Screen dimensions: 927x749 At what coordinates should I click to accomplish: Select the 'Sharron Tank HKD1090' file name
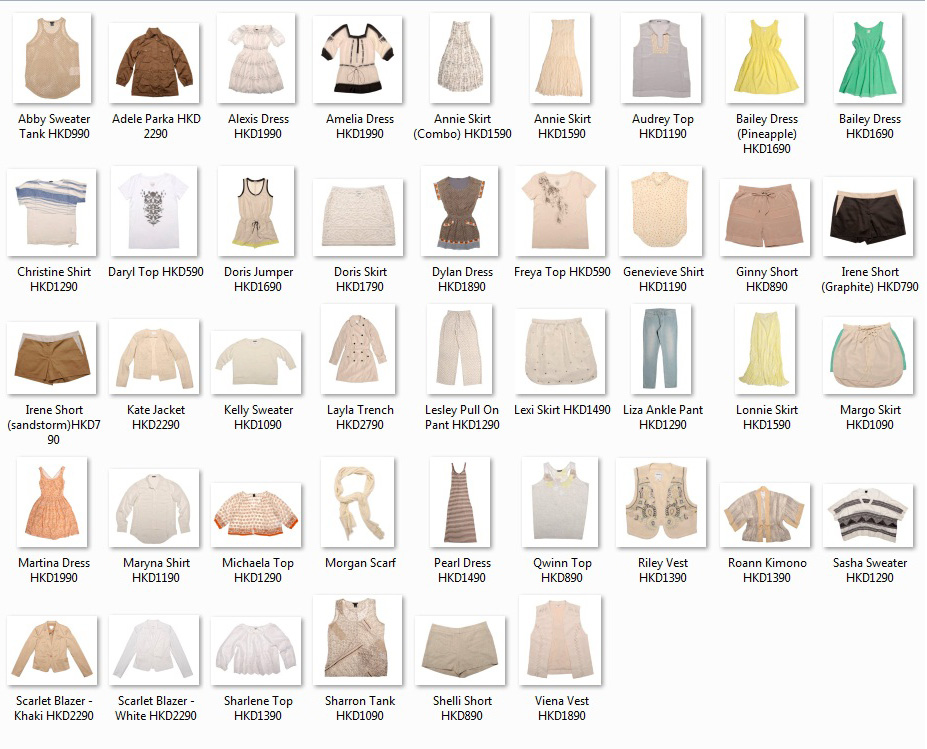click(x=360, y=708)
